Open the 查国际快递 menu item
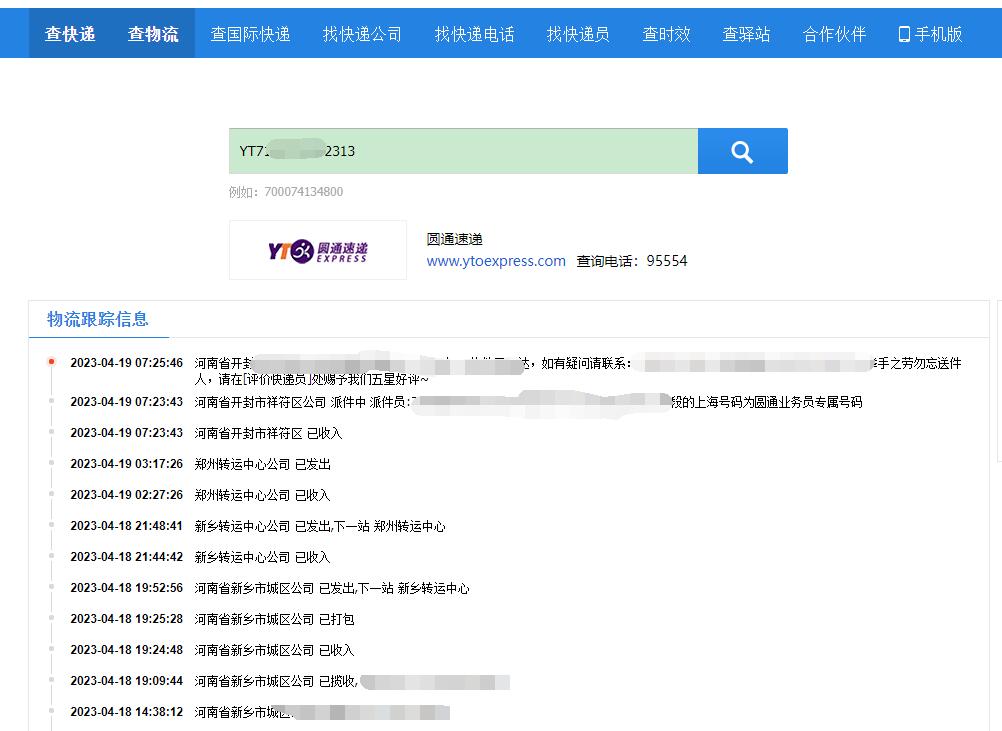This screenshot has width=1002, height=731. click(250, 33)
